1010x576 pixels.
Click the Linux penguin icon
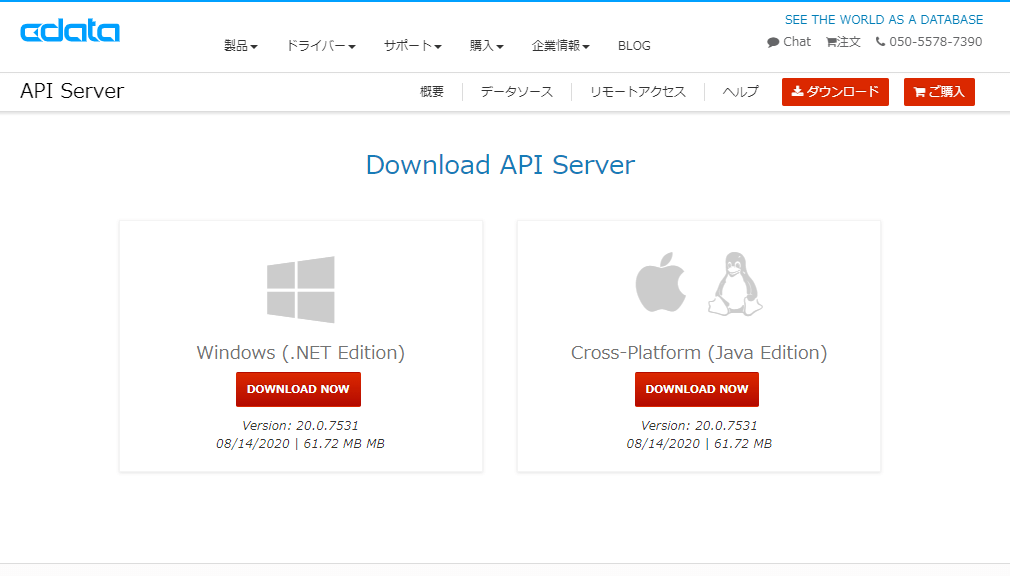pyautogui.click(x=735, y=284)
